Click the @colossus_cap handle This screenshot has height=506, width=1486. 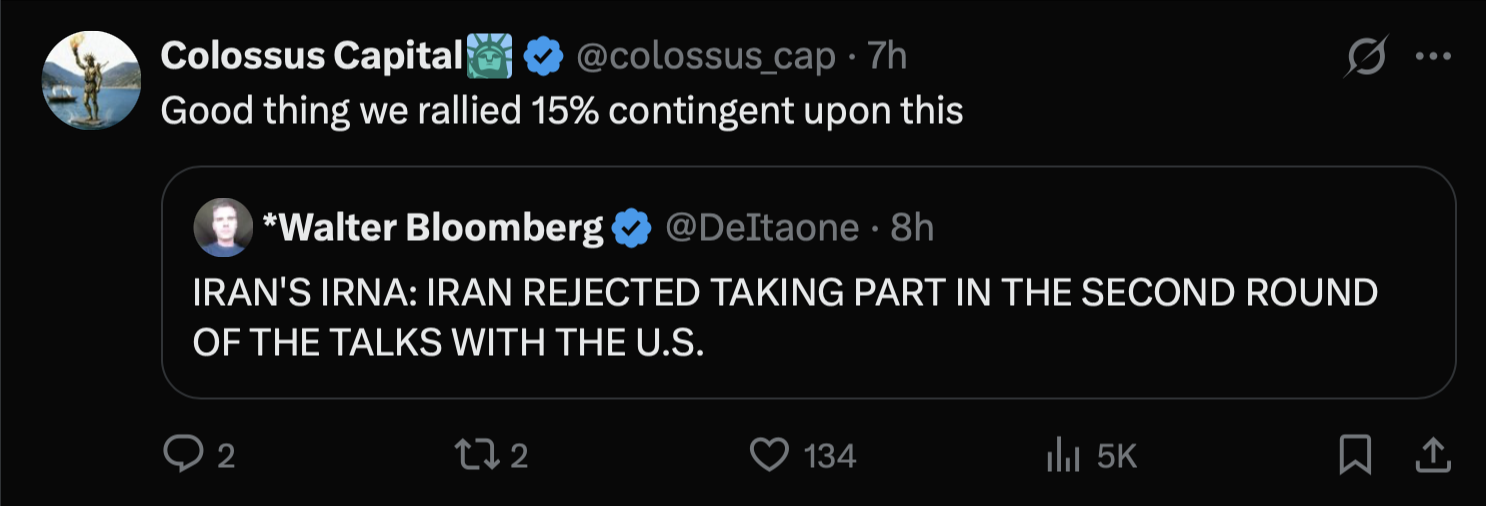pos(706,57)
